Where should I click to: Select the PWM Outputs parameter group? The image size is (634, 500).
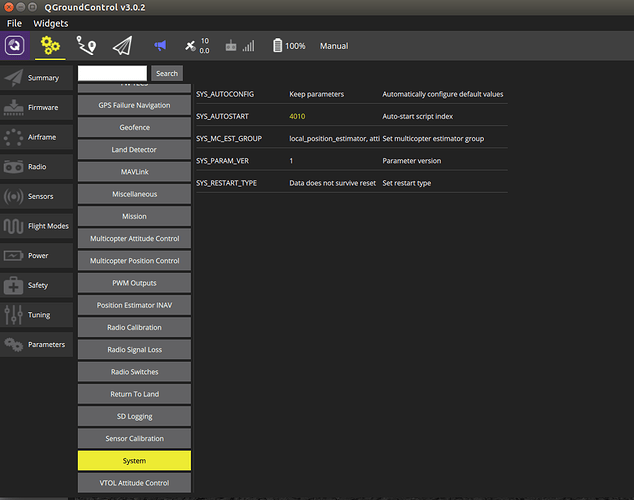[134, 283]
